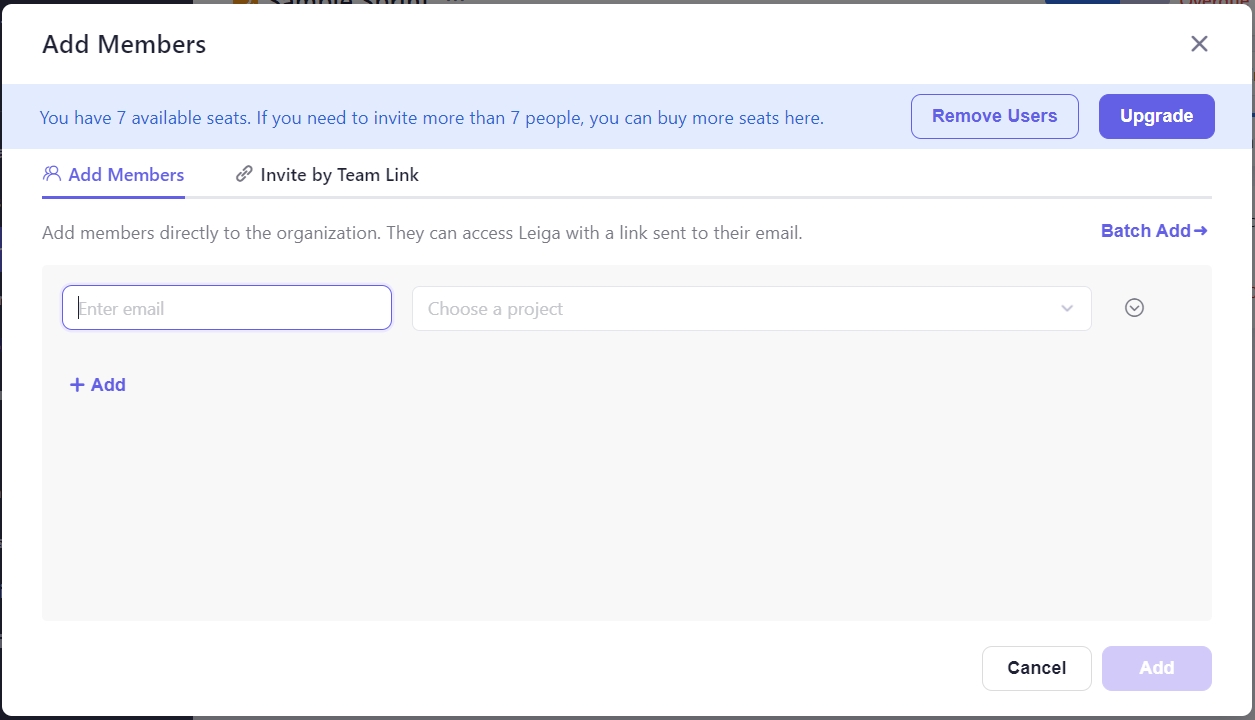
Task: Open the Invite by Team Link tab
Action: [339, 175]
